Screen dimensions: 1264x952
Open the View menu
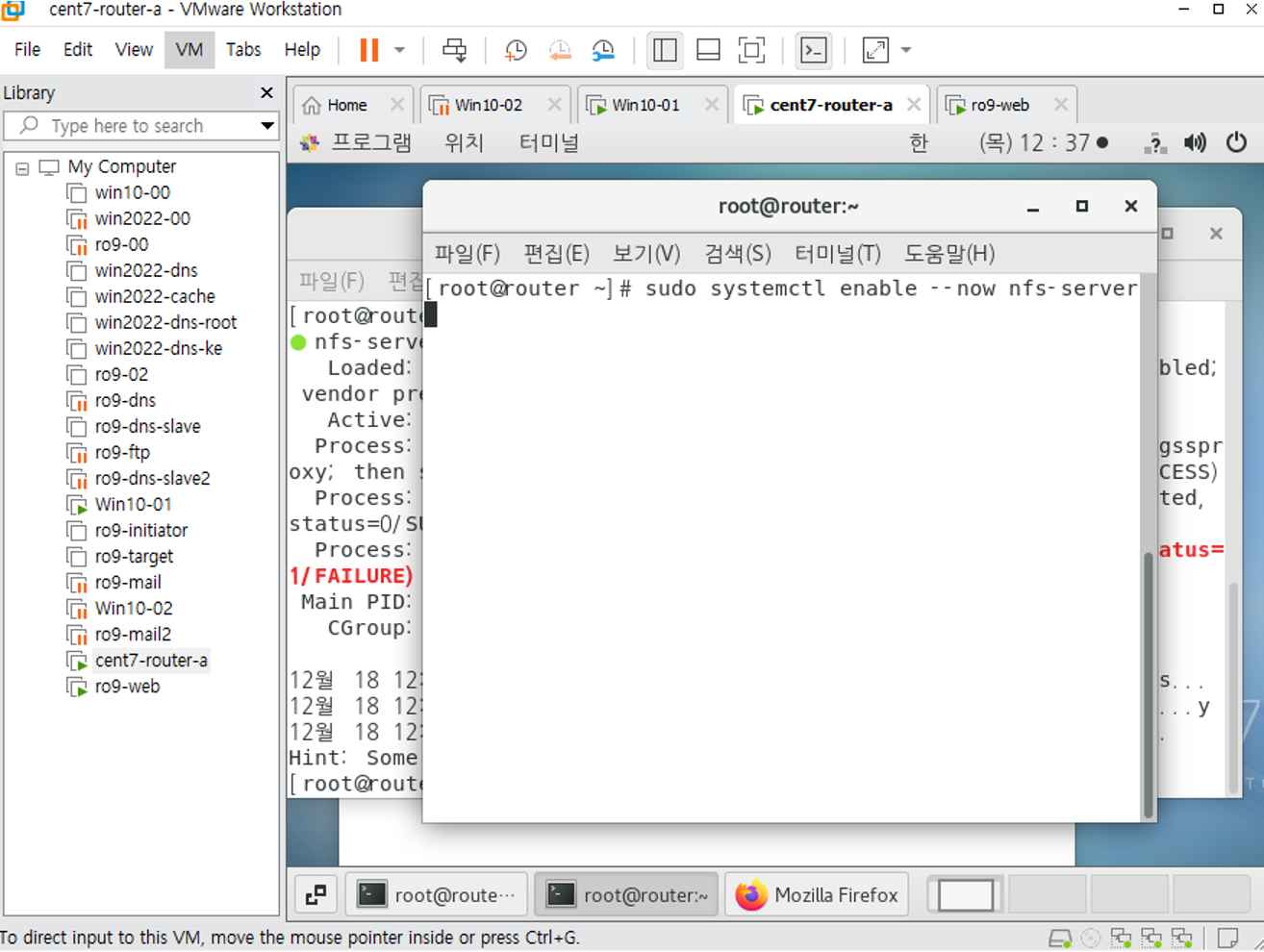coord(134,50)
